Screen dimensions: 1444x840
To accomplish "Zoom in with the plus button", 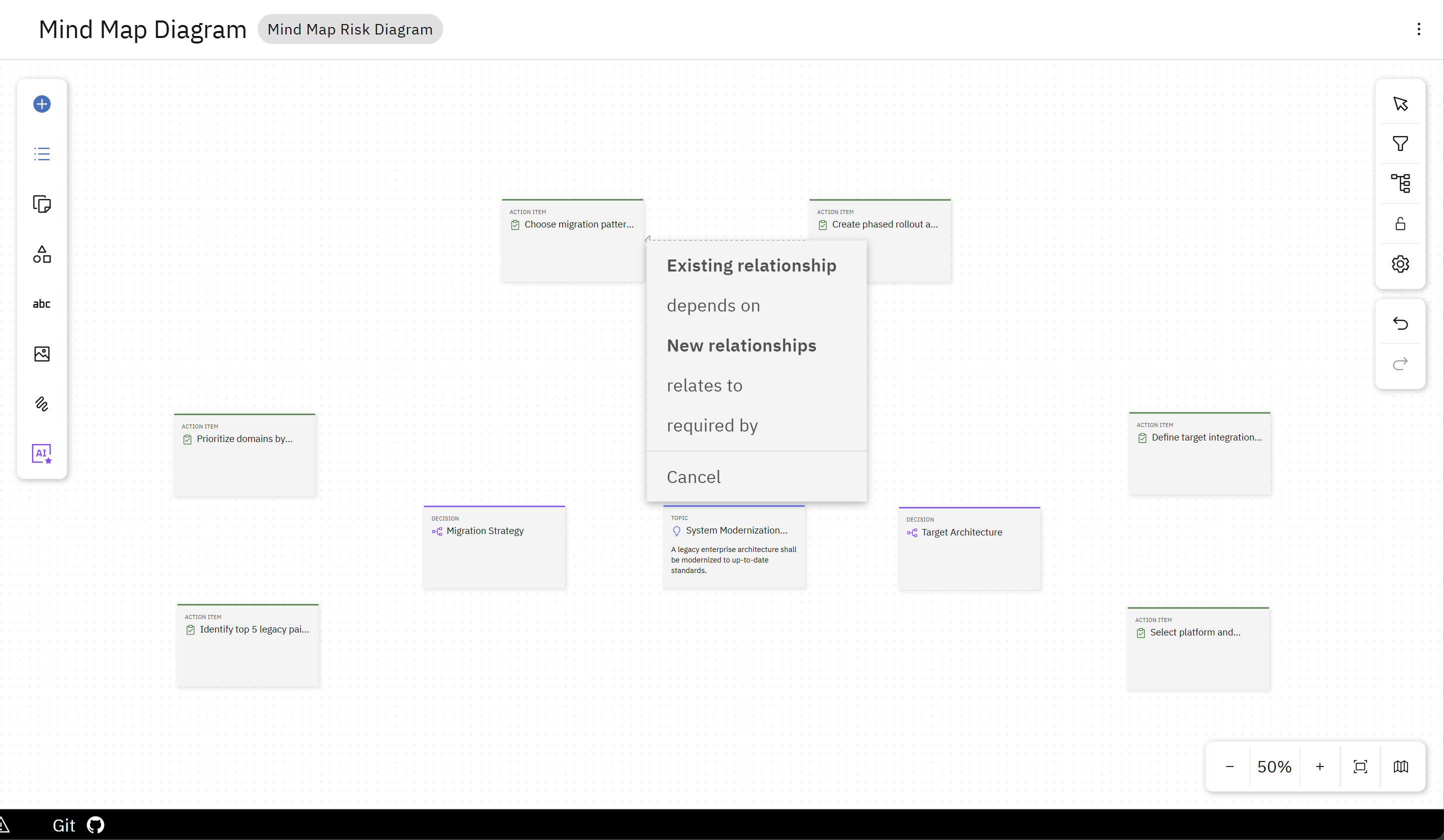I will (x=1320, y=766).
